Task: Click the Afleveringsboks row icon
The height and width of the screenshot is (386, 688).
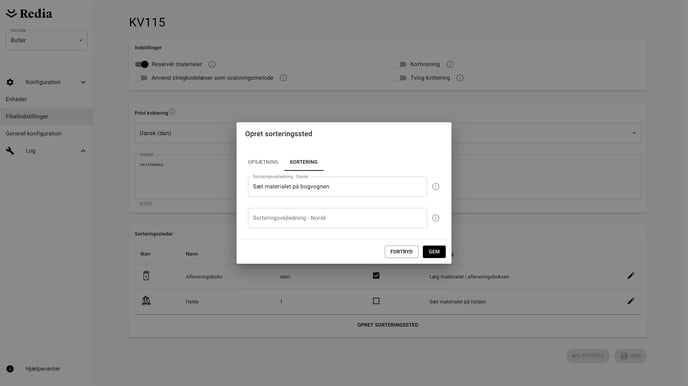Action: click(x=146, y=276)
